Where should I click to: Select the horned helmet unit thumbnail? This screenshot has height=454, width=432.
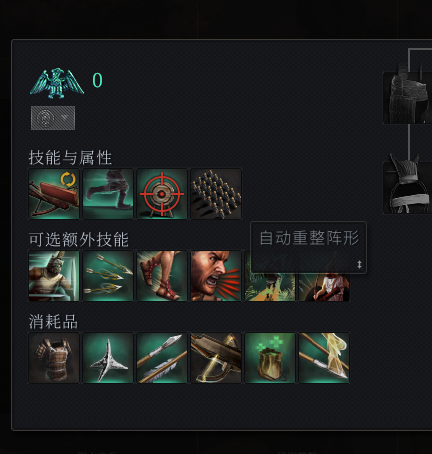pyautogui.click(x=408, y=188)
